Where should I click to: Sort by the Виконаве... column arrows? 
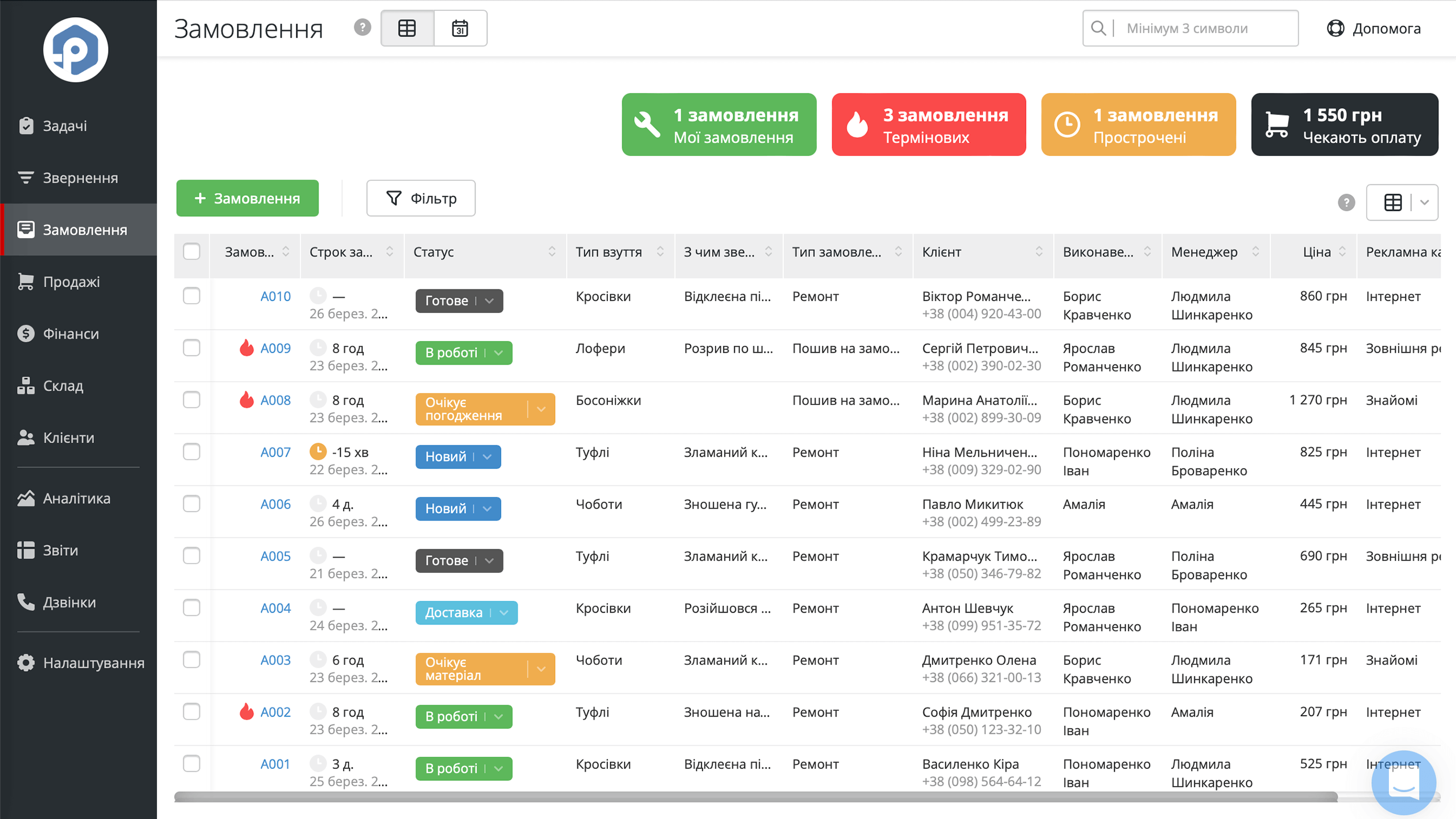click(x=1147, y=251)
